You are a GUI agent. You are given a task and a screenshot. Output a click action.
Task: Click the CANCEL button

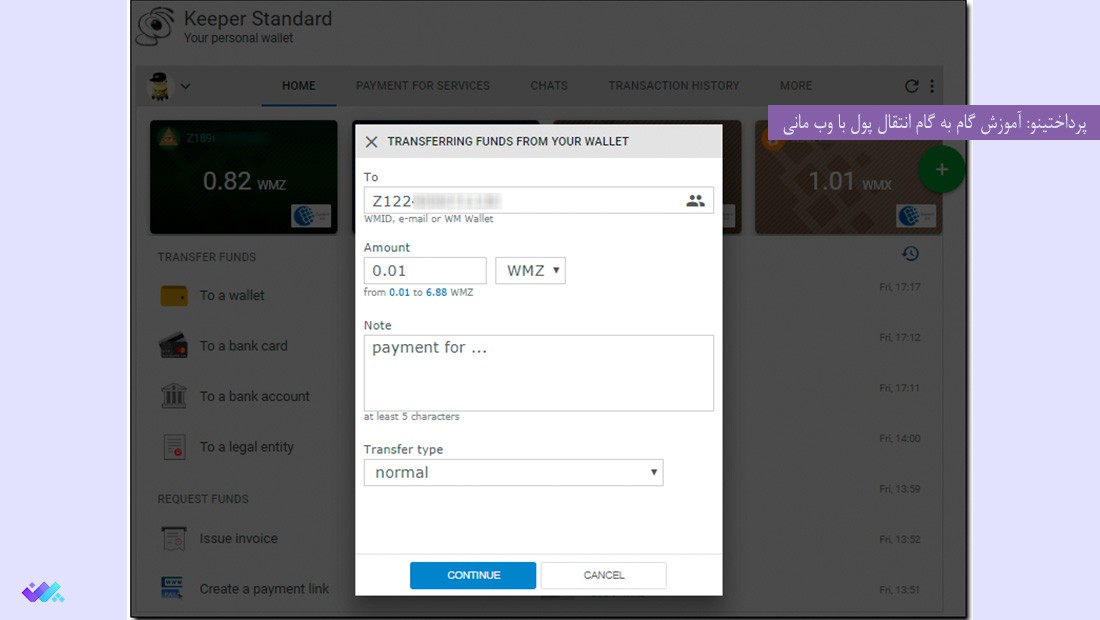(603, 575)
